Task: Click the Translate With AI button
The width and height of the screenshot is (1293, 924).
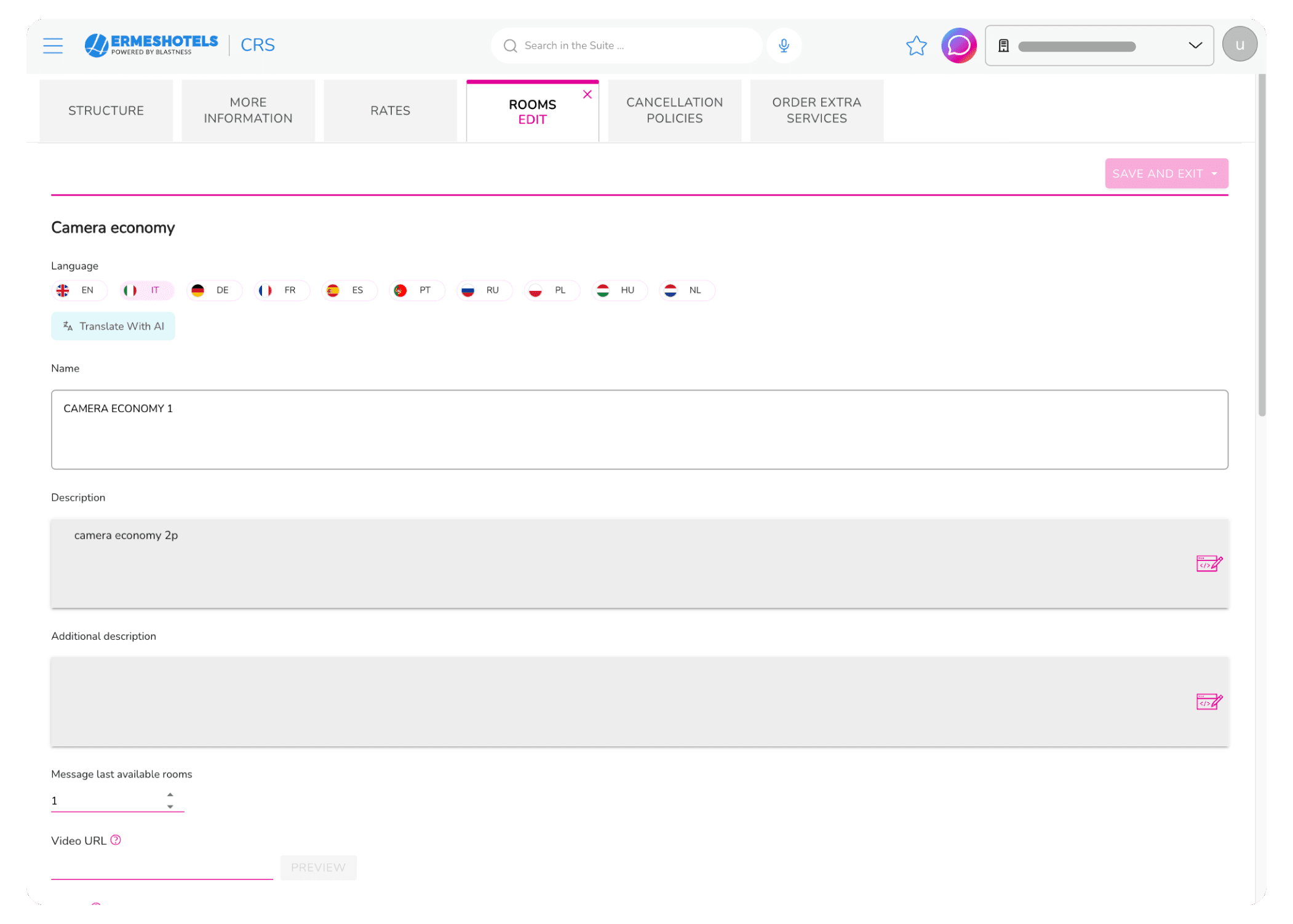Action: [113, 326]
